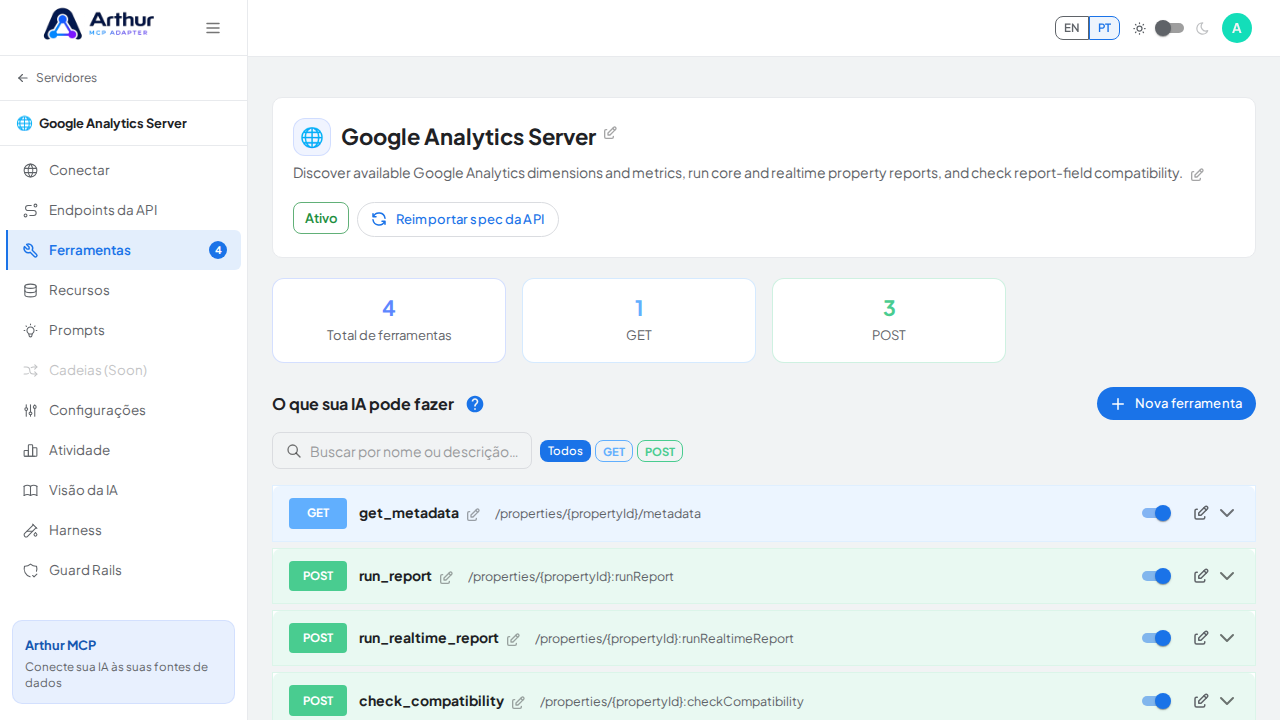The width and height of the screenshot is (1280, 720).
Task: Click the back arrow beside Servidores
Action: pyautogui.click(x=23, y=78)
